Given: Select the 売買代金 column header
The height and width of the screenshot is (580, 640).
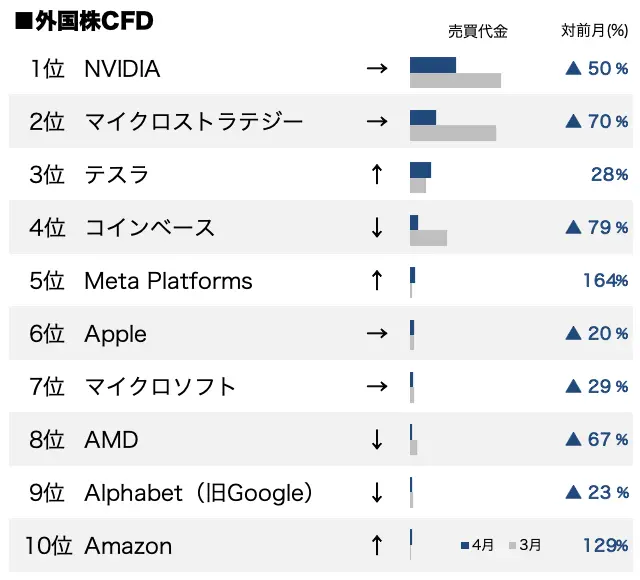Looking at the screenshot, I should [x=477, y=31].
